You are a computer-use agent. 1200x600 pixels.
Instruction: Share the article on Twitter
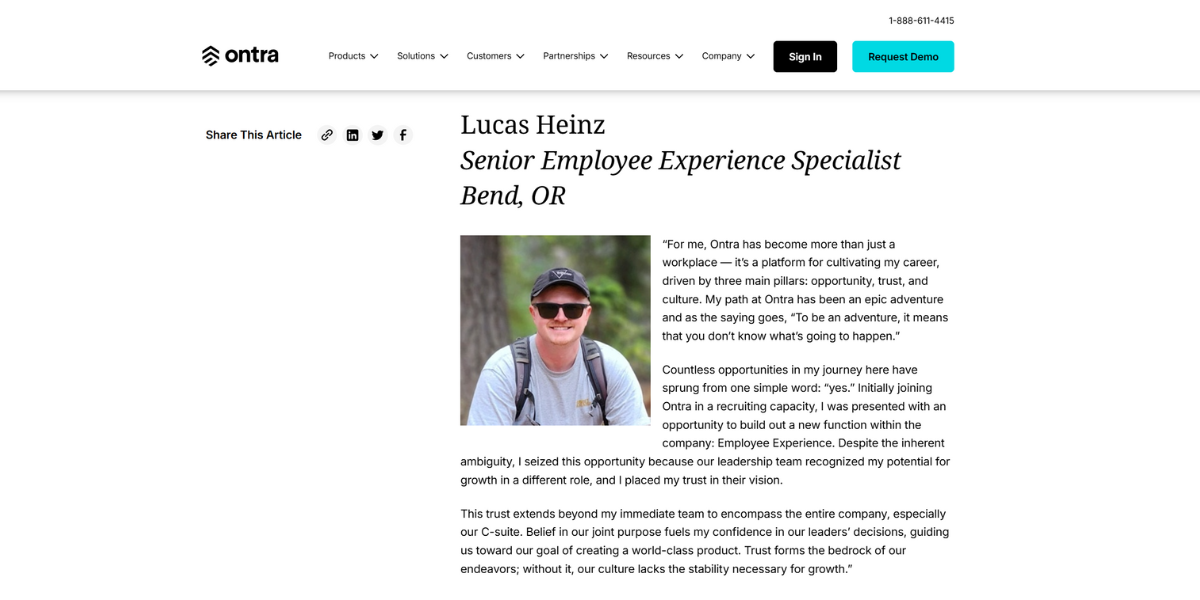(x=377, y=135)
